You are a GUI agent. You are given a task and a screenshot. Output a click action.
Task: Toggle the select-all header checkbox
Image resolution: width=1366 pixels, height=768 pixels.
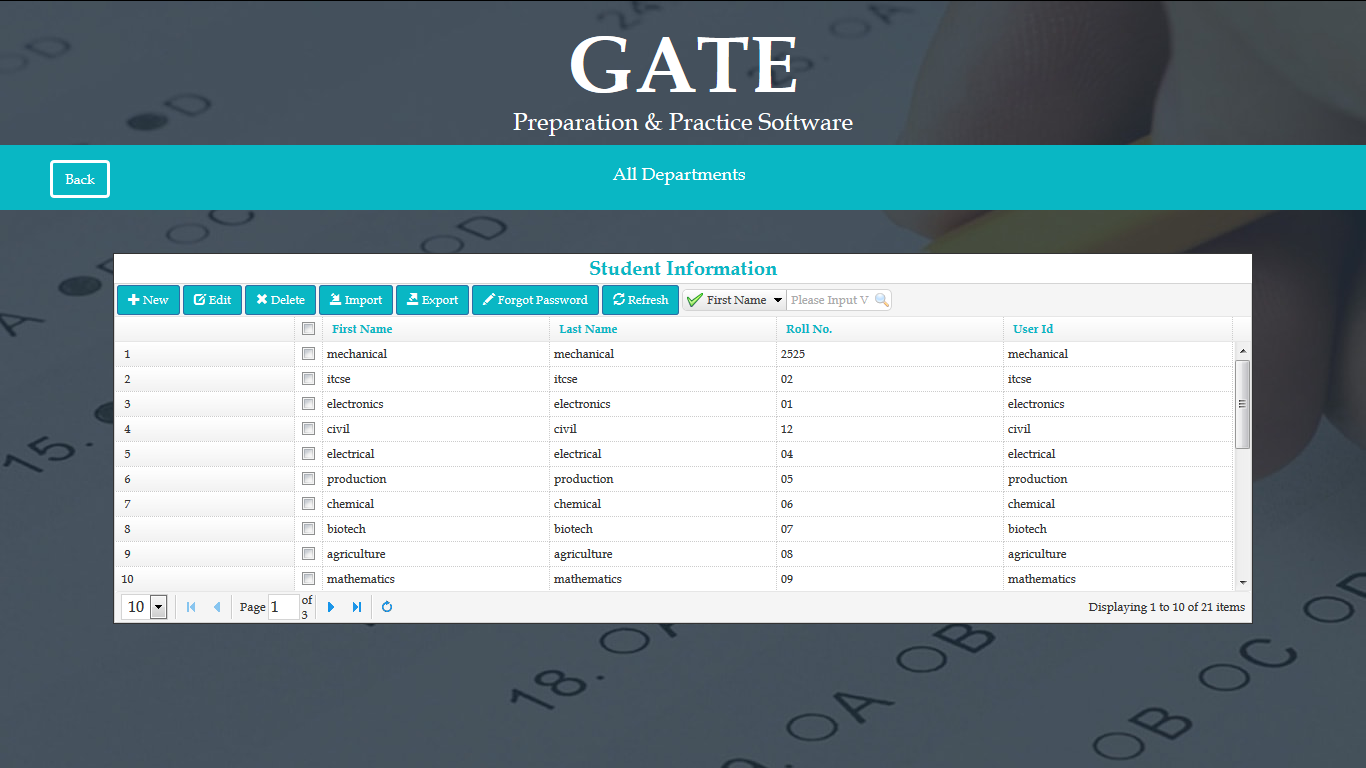[x=309, y=329]
